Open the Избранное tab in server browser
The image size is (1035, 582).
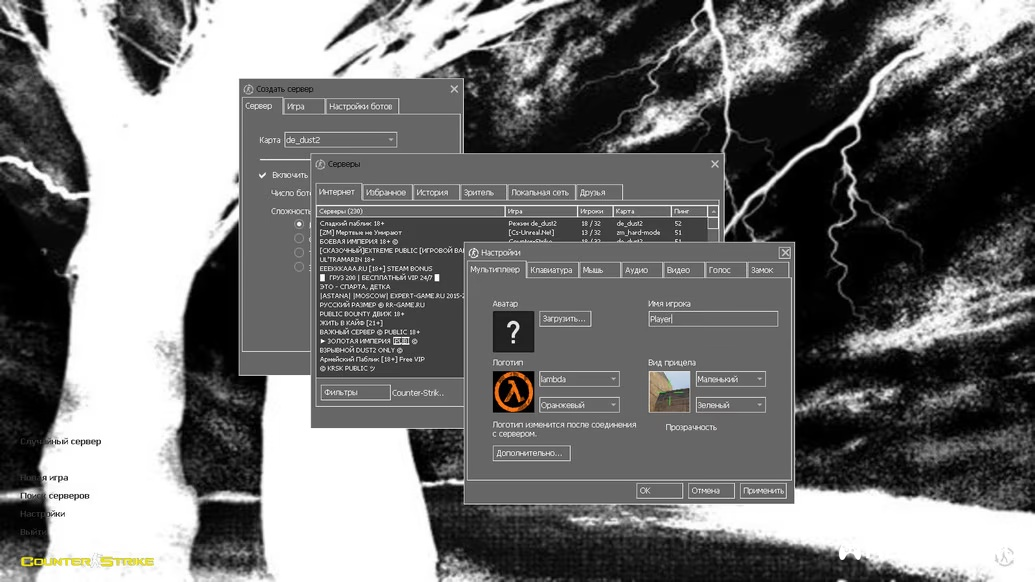coord(386,192)
